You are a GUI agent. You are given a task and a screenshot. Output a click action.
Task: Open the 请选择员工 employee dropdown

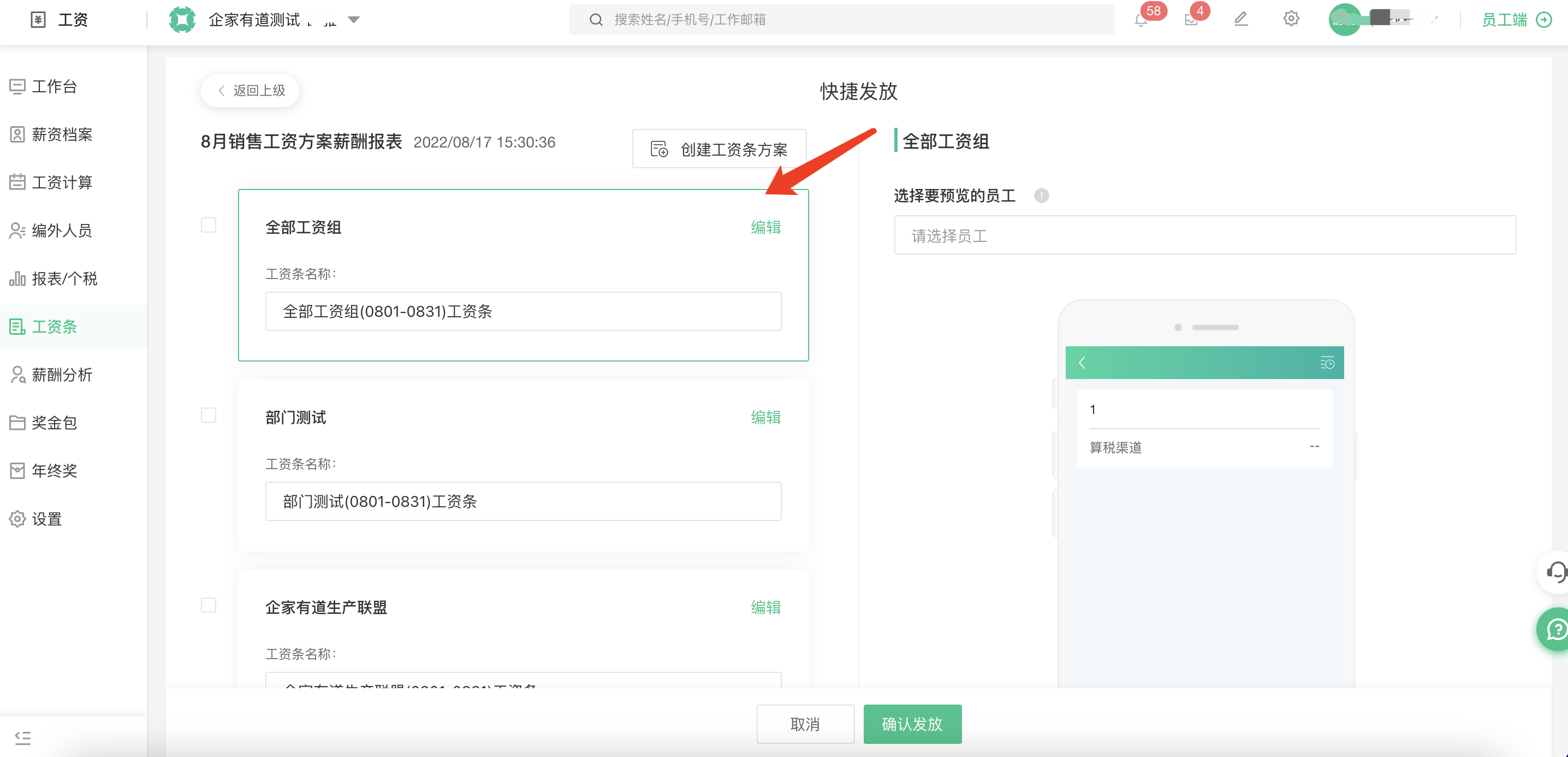click(x=1204, y=235)
